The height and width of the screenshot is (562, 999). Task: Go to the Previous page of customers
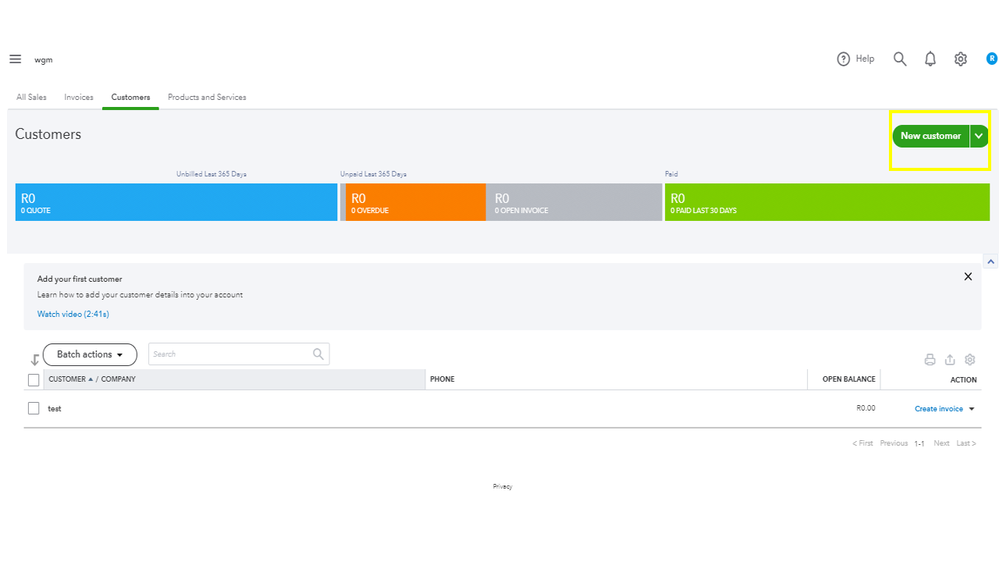click(x=893, y=443)
